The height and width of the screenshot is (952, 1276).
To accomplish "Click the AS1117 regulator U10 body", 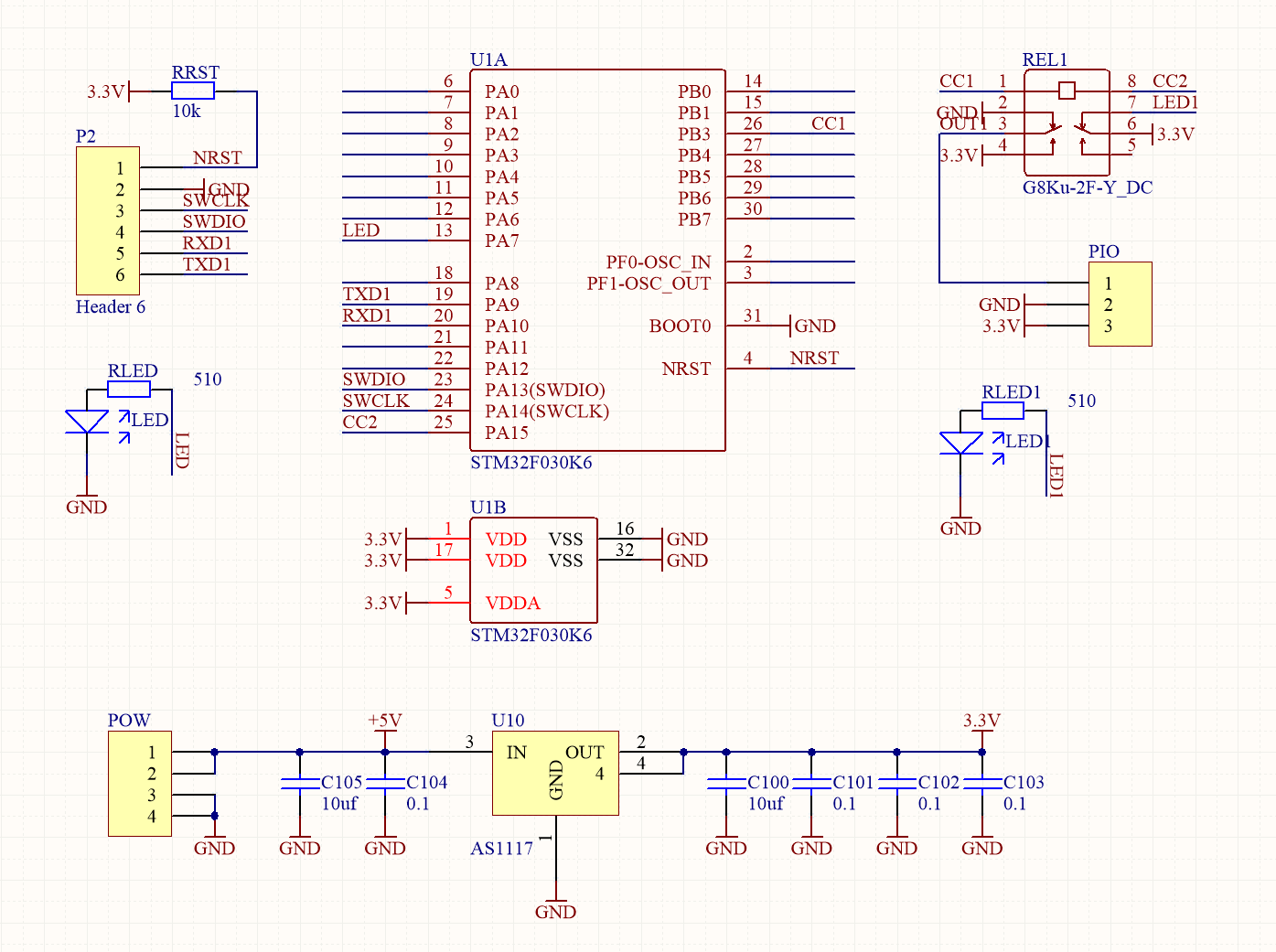I will pos(555,773).
